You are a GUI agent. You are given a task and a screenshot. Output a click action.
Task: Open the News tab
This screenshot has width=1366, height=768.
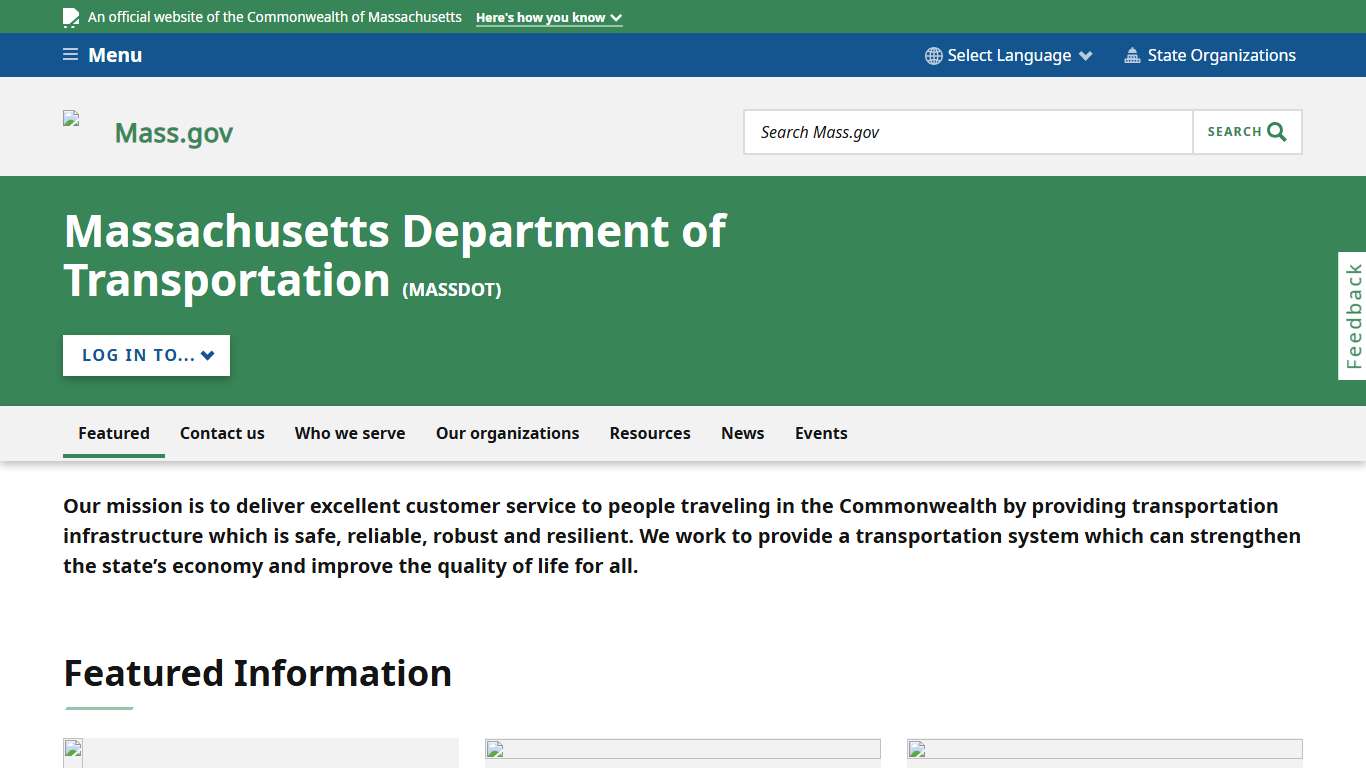pyautogui.click(x=742, y=433)
